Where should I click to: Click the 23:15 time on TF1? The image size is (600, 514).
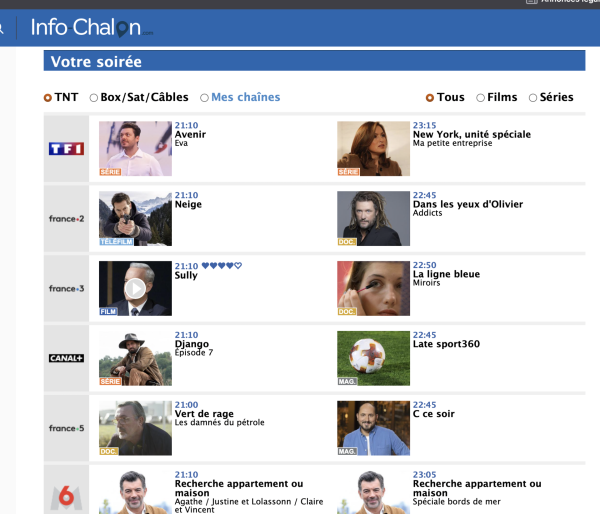point(424,125)
